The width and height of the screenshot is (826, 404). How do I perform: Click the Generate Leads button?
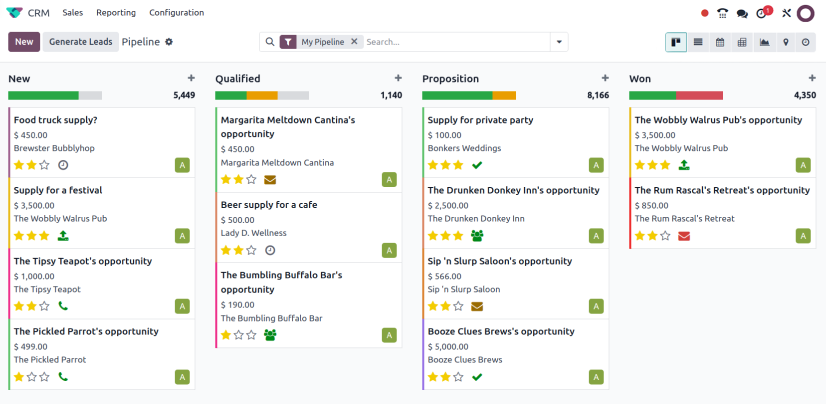pos(80,42)
